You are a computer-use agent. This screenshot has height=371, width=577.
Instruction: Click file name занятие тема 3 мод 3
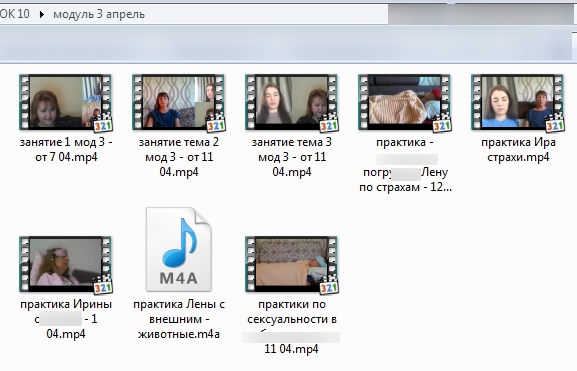(292, 157)
